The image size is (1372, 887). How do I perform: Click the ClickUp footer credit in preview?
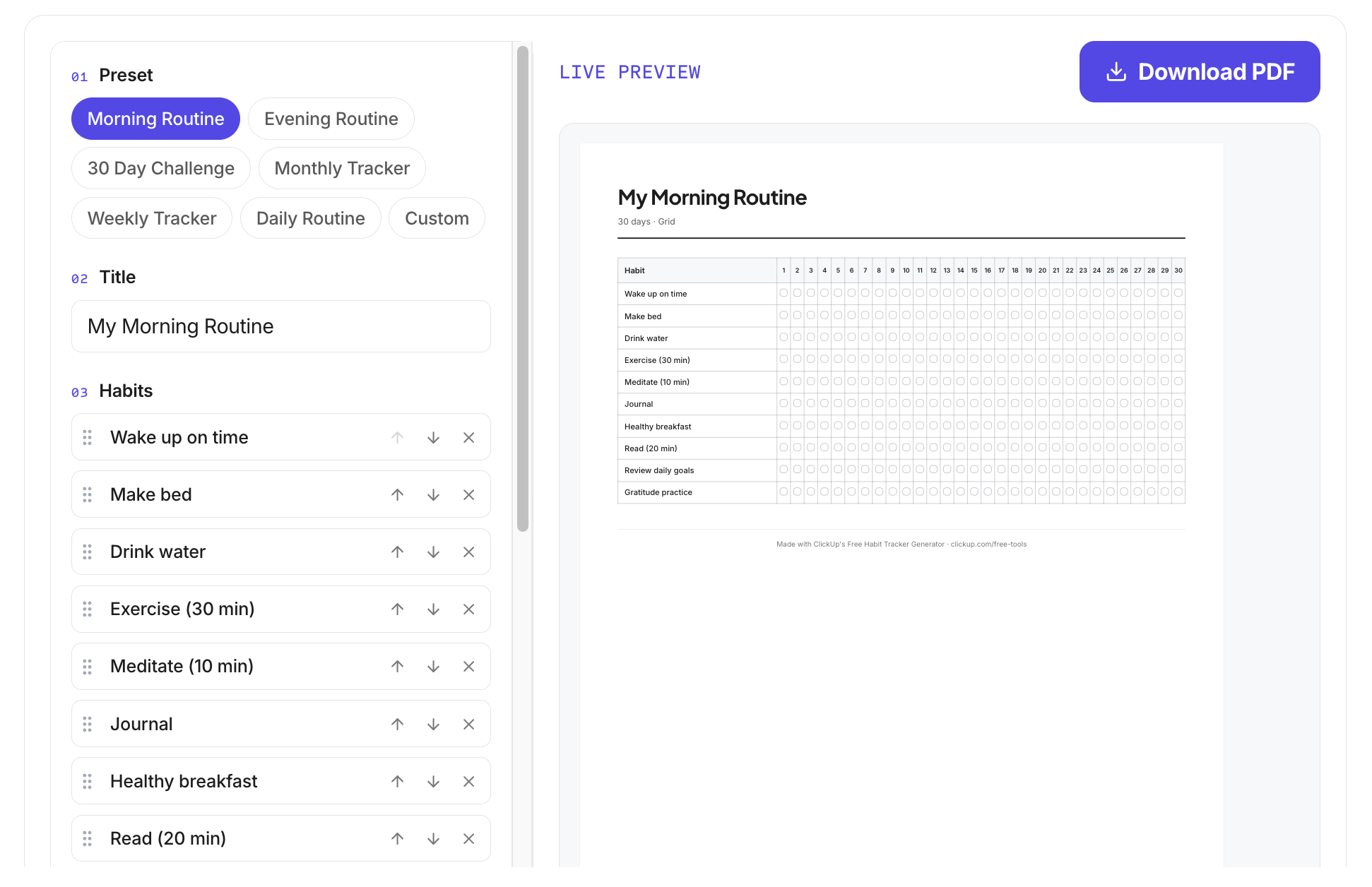point(901,544)
